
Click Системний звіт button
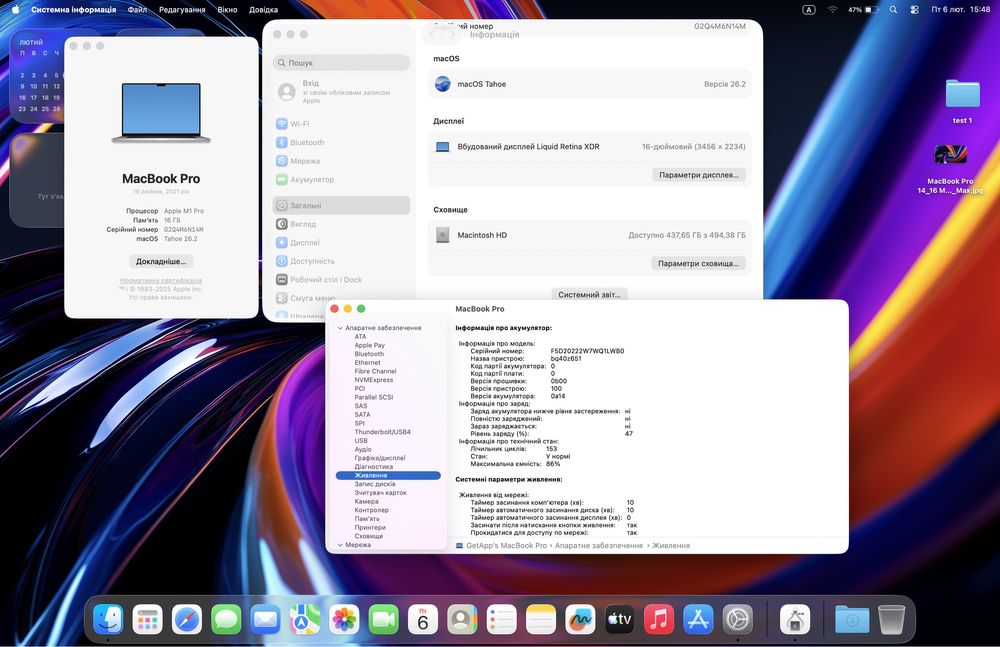pos(589,295)
